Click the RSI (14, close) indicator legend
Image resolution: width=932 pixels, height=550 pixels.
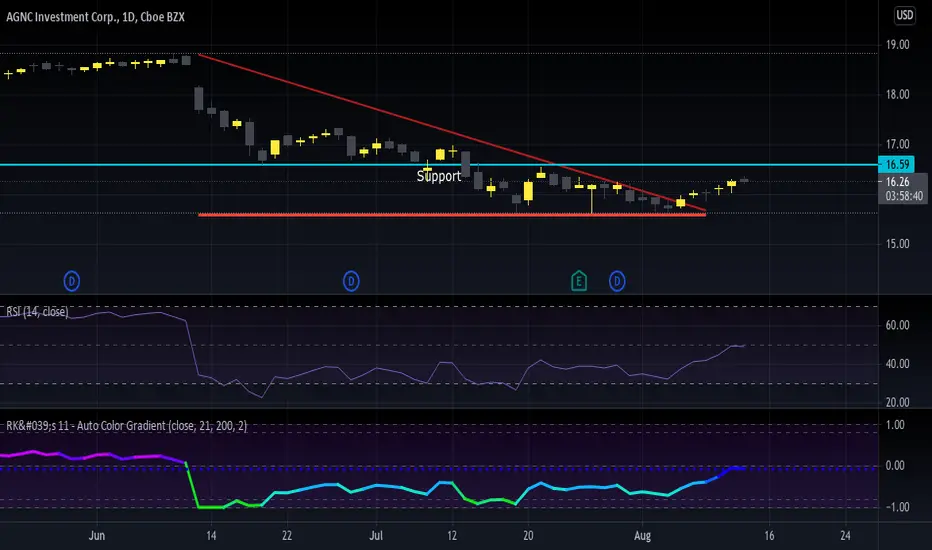(x=37, y=312)
